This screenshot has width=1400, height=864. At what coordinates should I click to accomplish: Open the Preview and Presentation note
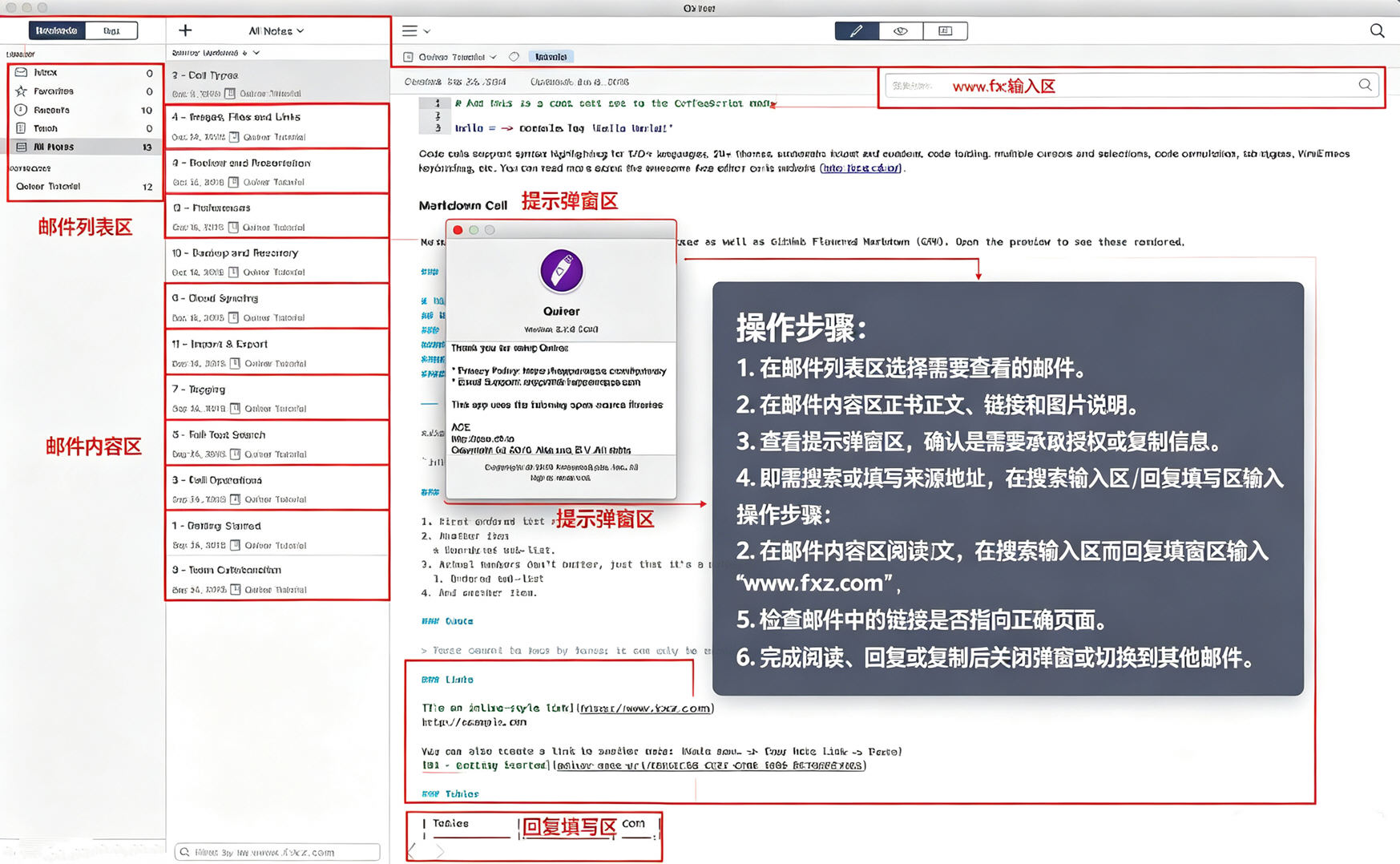click(x=277, y=171)
